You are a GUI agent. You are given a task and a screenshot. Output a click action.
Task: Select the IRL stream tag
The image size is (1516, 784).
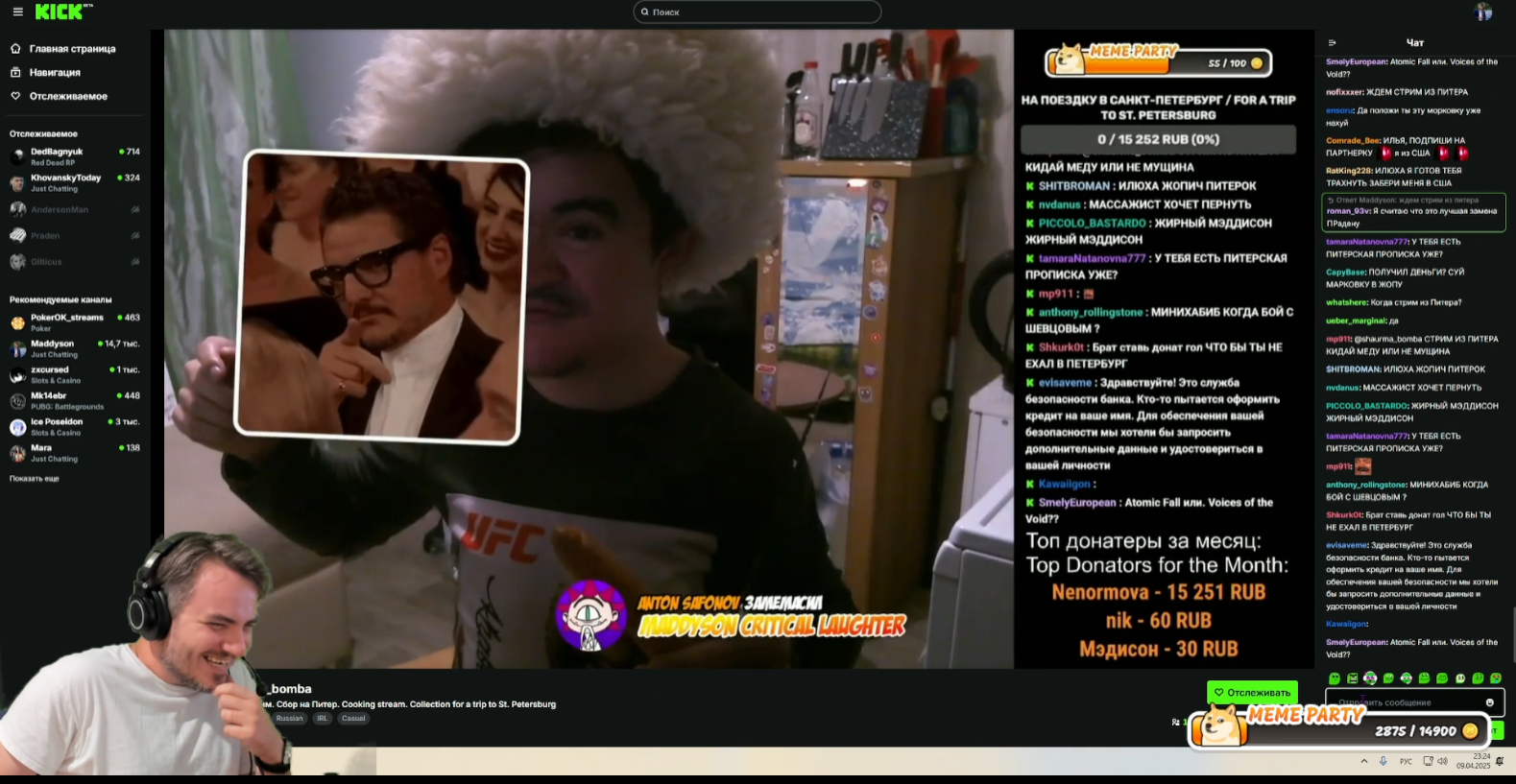tap(322, 718)
